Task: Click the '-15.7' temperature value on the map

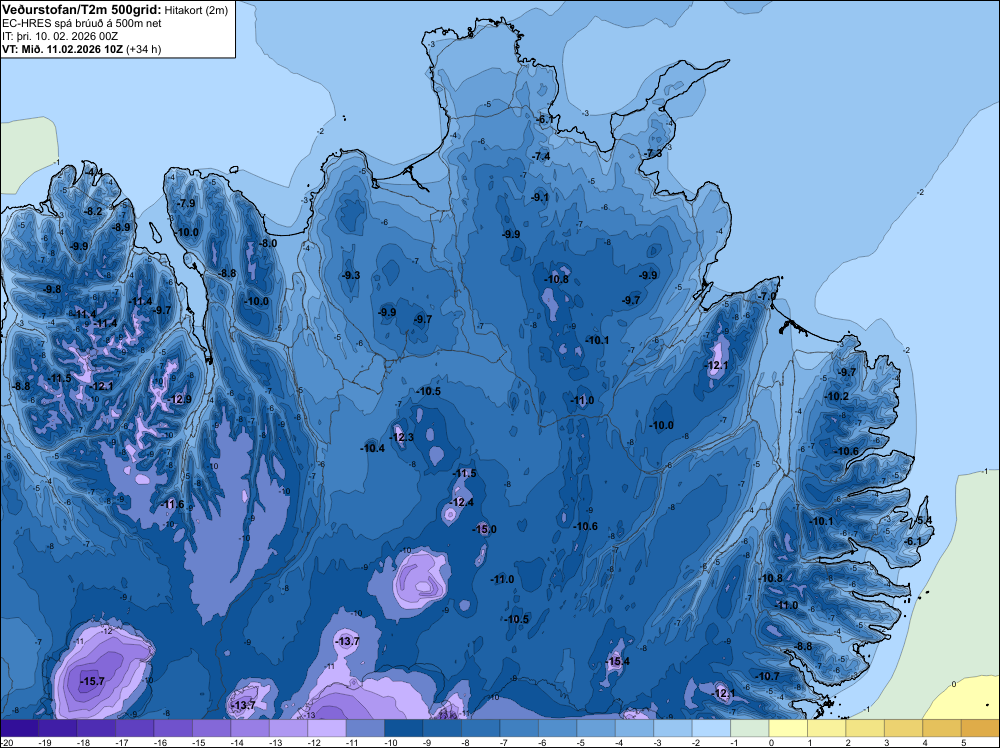Action: [x=92, y=682]
